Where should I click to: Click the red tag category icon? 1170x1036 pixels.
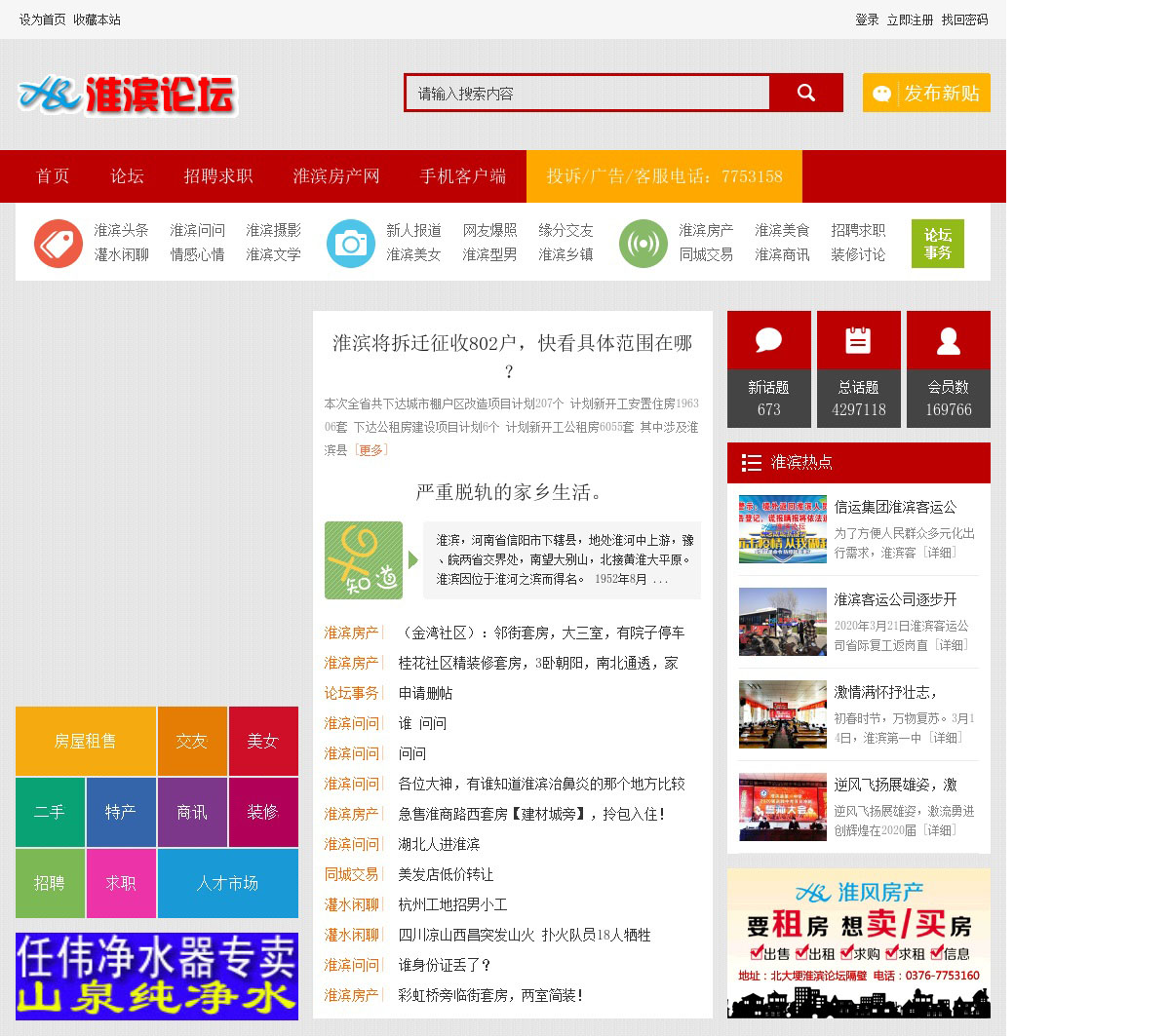(58, 244)
